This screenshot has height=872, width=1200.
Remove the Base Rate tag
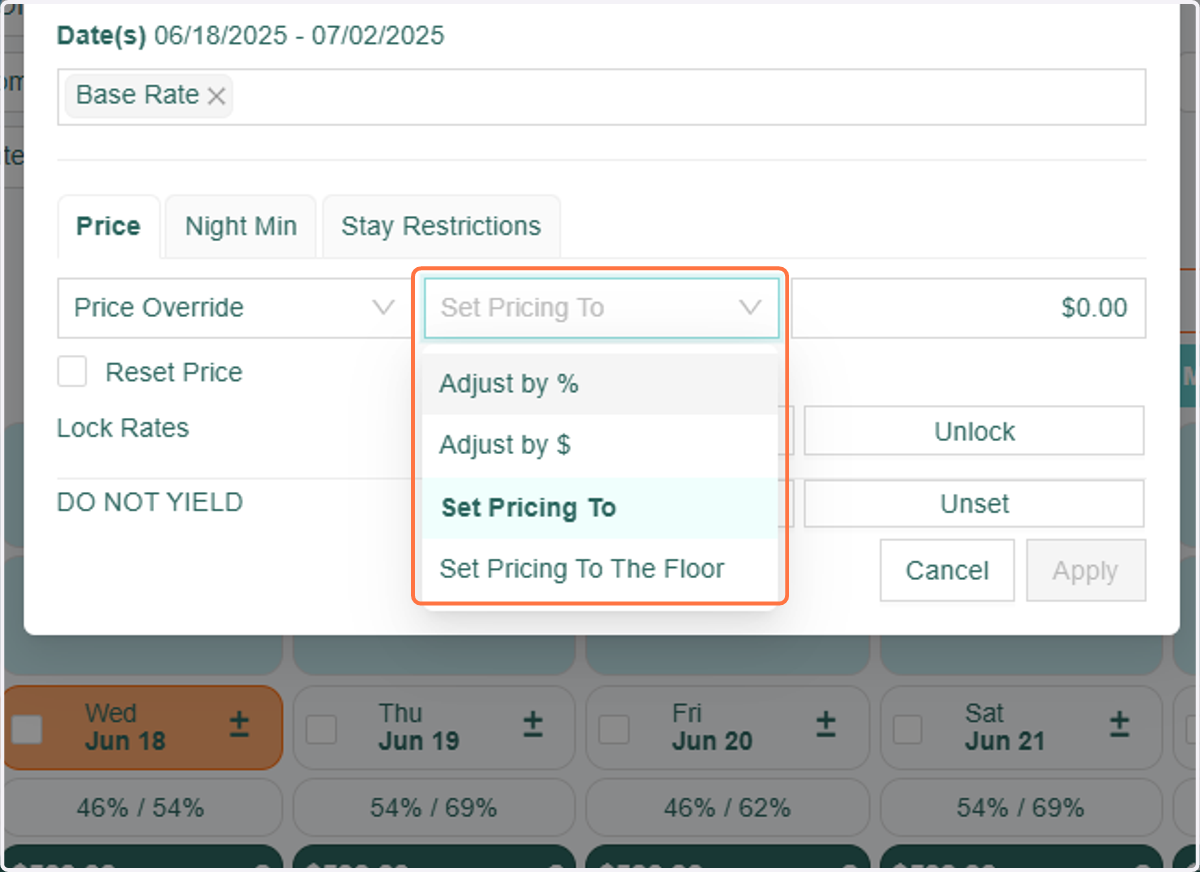[216, 96]
